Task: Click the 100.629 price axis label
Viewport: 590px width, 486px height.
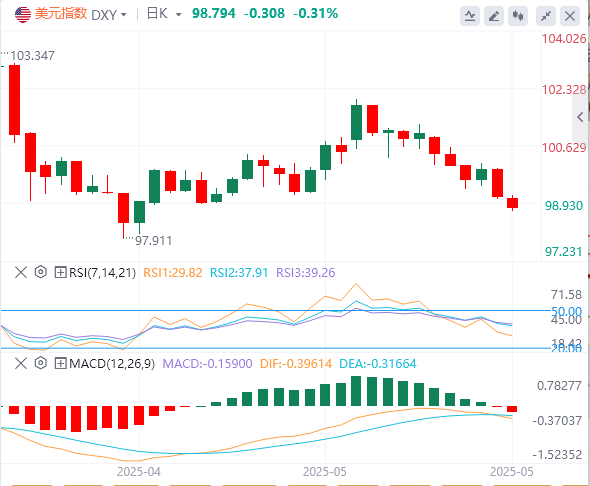Action: click(x=564, y=147)
